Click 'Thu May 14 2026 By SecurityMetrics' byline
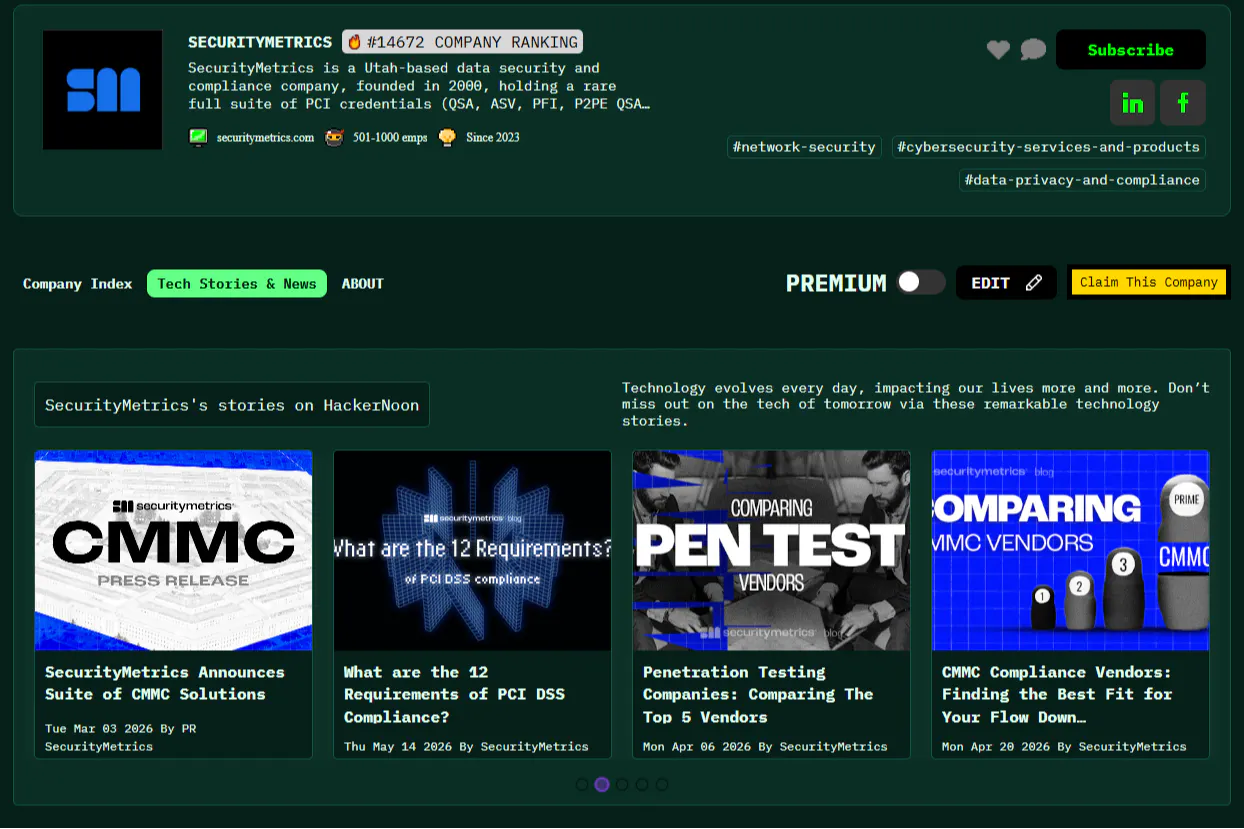 [466, 746]
